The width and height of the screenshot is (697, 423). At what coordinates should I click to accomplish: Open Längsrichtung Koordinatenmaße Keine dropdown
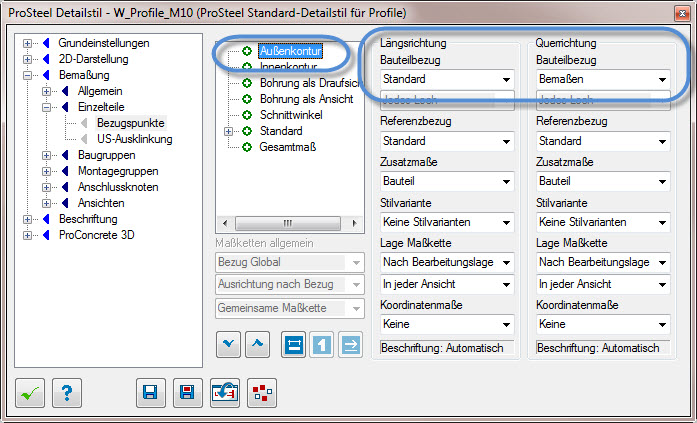pyautogui.click(x=447, y=324)
